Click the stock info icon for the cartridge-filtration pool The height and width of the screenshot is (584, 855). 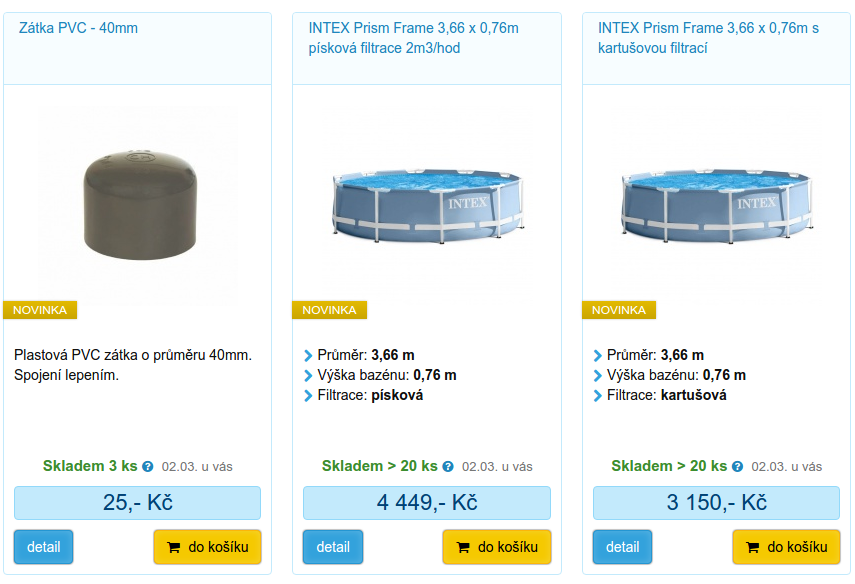click(737, 467)
